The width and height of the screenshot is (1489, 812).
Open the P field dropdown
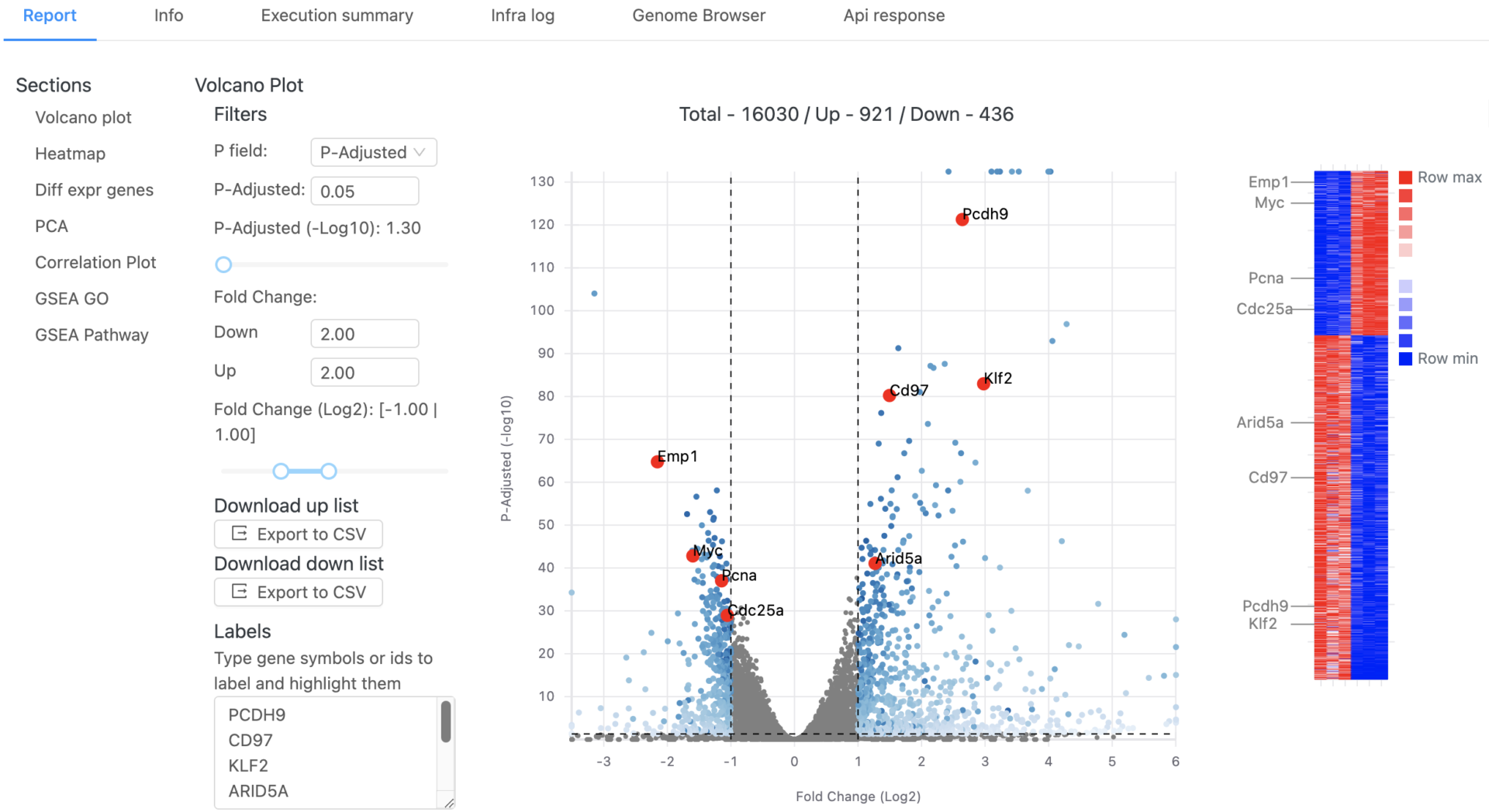pos(373,152)
